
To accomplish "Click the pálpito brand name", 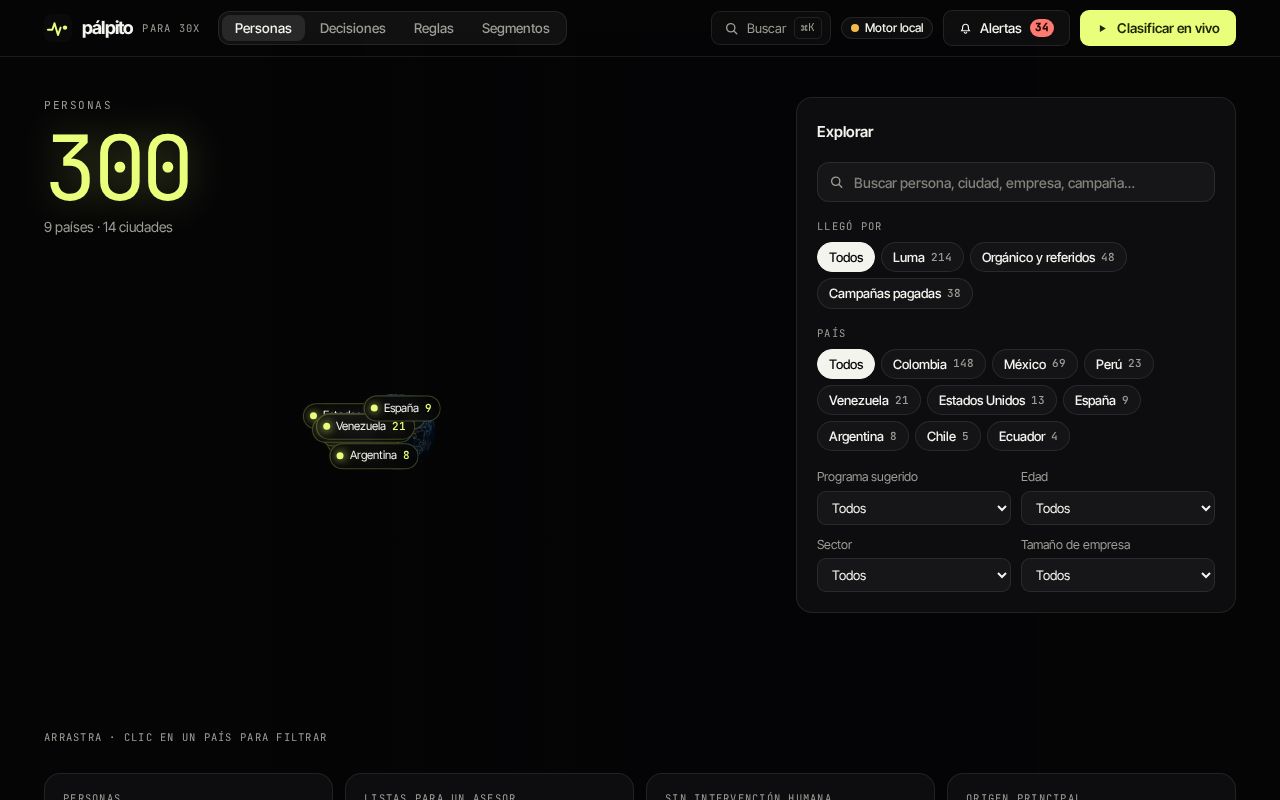I will pos(107,28).
